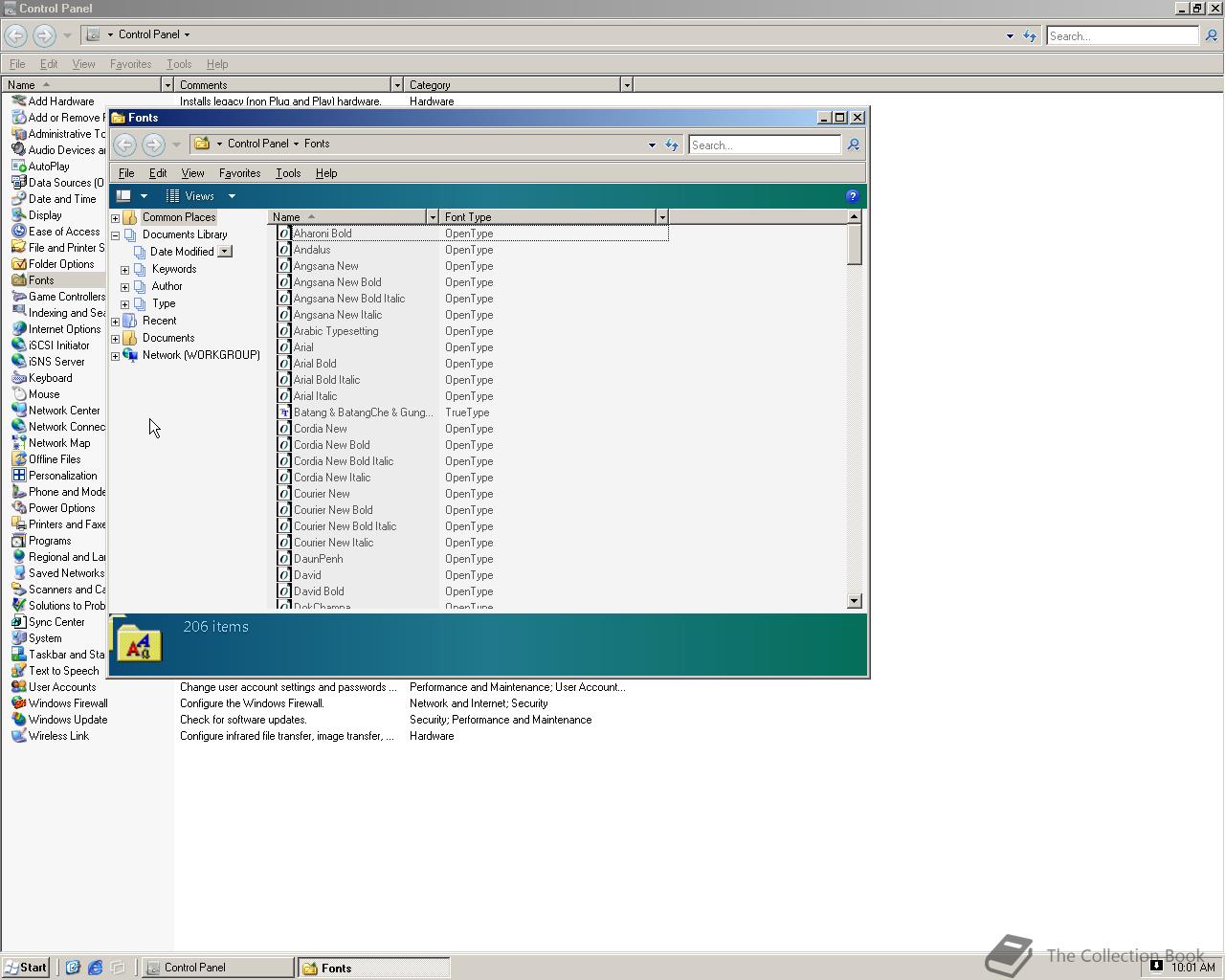This screenshot has height=980, width=1225.
Task: Collapse the Documents Library tree node
Action: pos(116,235)
